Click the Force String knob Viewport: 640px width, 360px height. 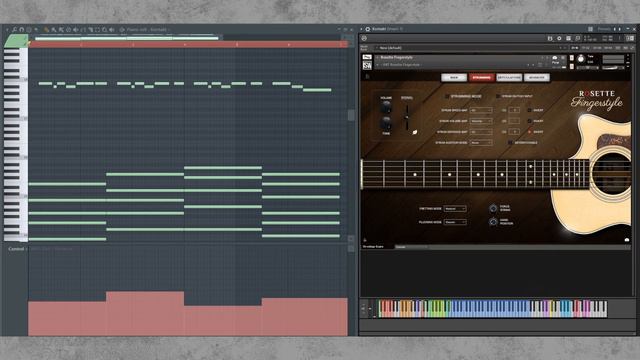tap(493, 209)
